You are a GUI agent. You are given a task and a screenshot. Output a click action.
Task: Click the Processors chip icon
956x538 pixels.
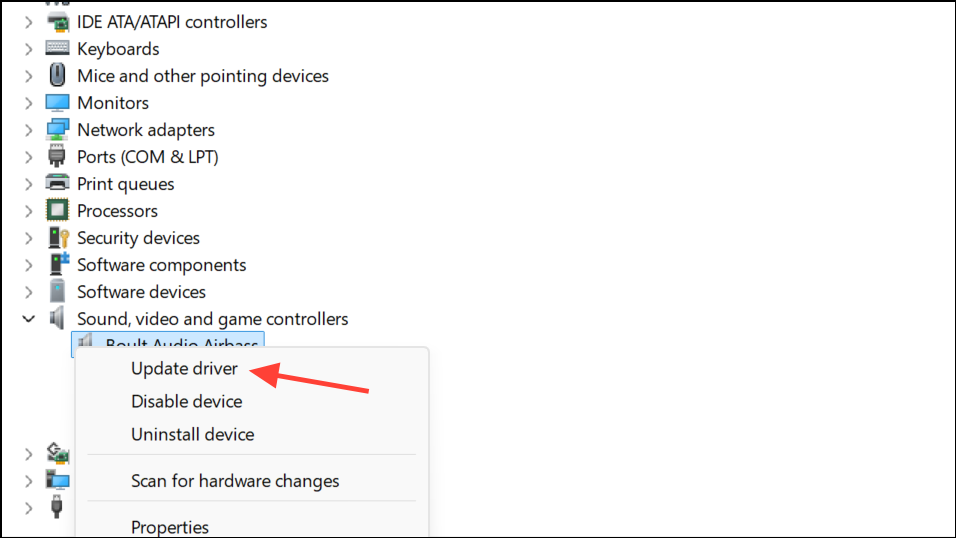[x=58, y=211]
